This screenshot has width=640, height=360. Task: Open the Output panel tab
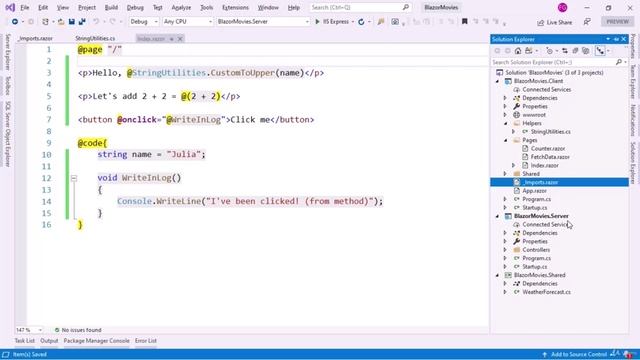click(x=49, y=340)
